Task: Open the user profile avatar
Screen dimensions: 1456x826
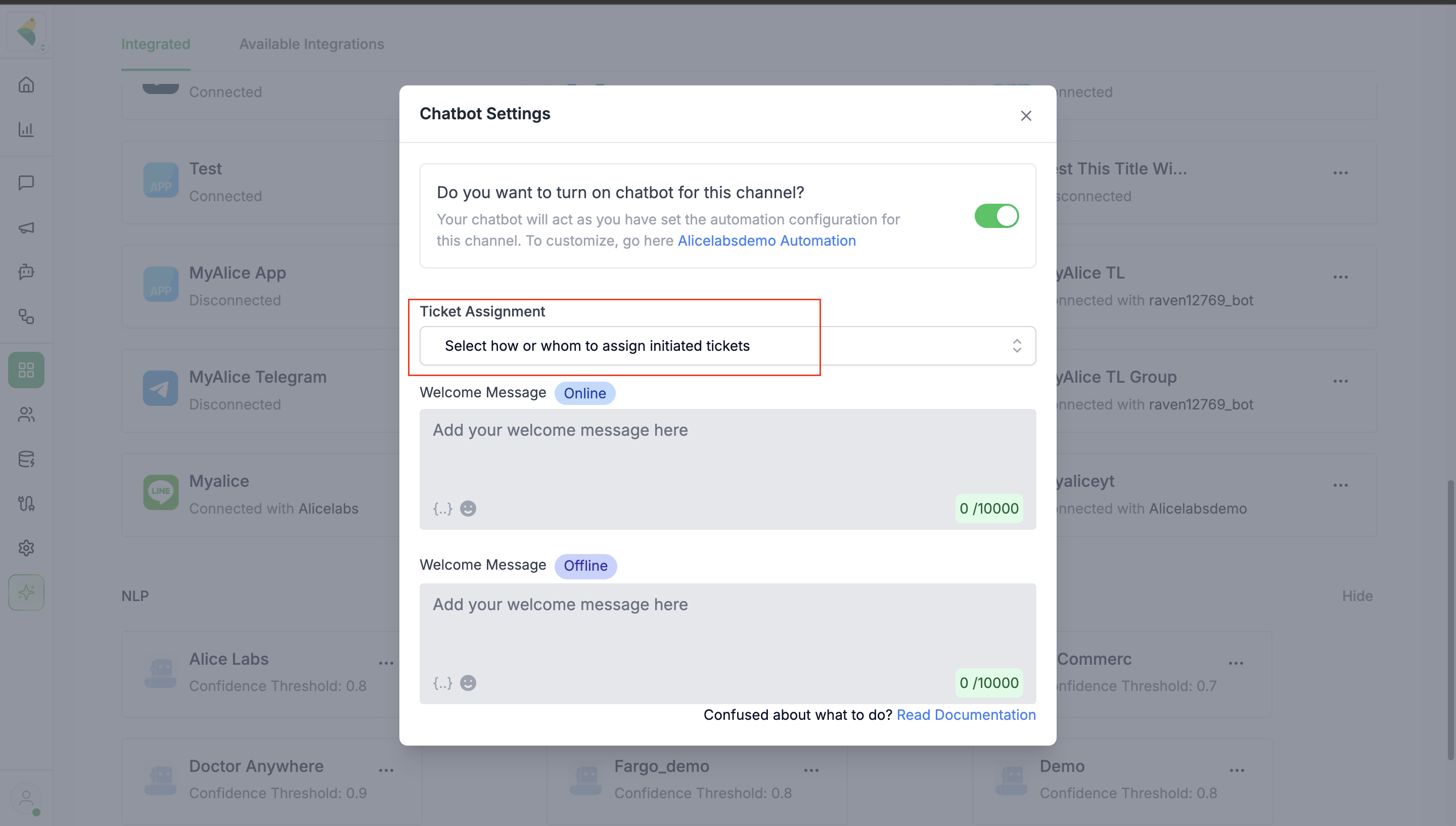Action: pyautogui.click(x=26, y=799)
